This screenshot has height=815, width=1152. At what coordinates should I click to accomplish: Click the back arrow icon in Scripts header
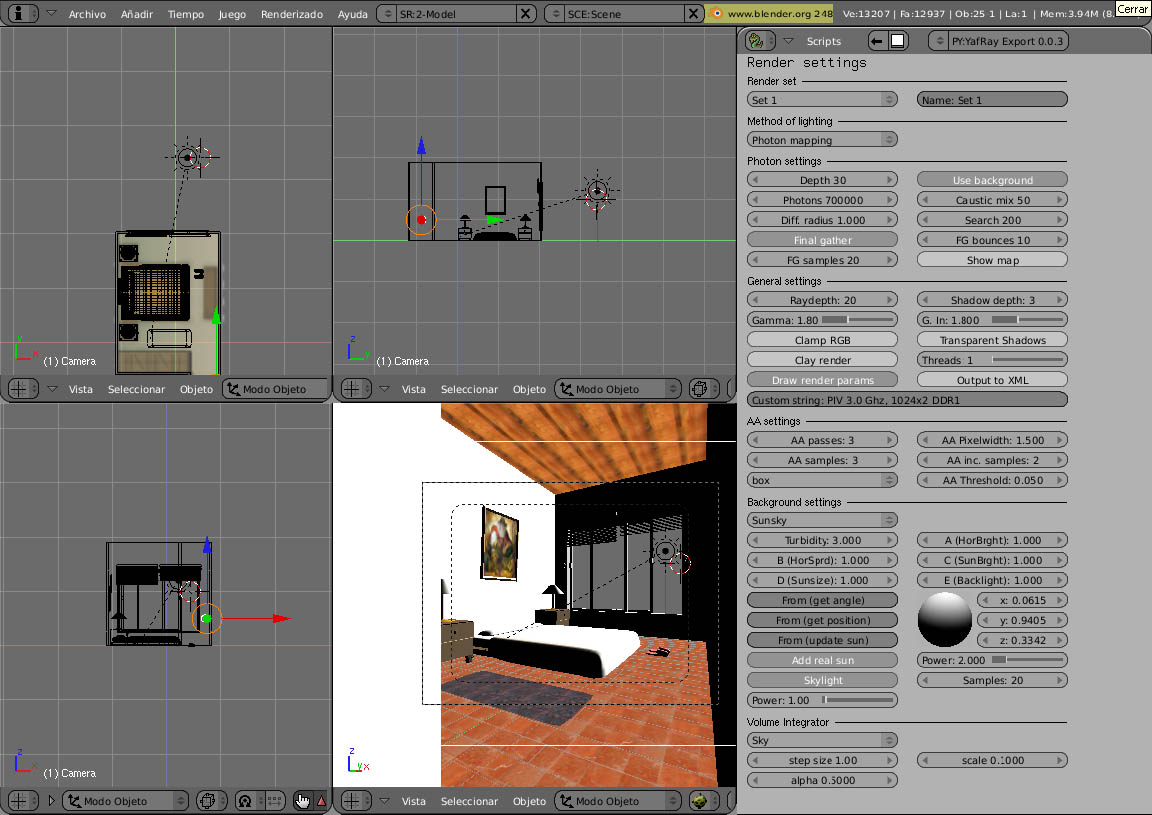point(876,41)
